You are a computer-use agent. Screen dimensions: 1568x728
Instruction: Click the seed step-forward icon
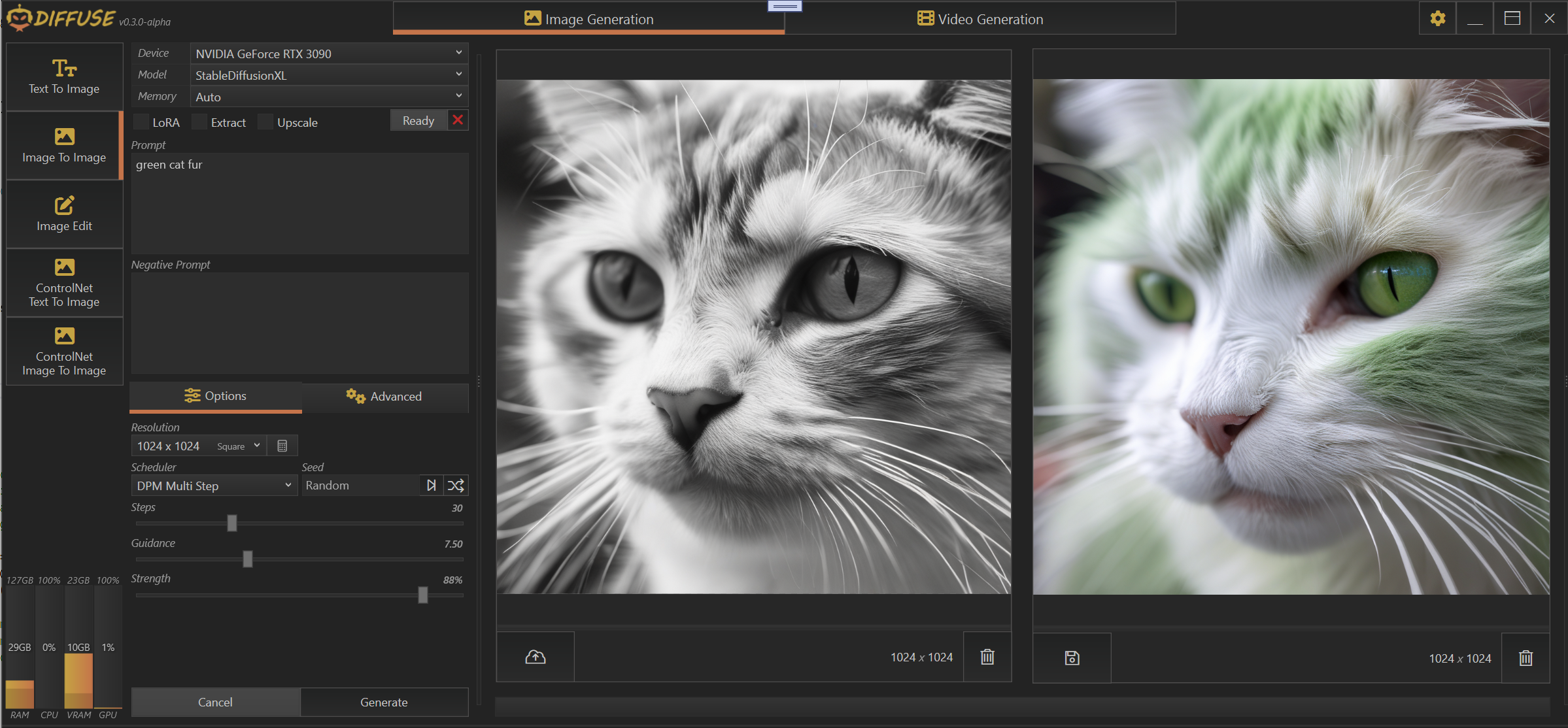[431, 486]
